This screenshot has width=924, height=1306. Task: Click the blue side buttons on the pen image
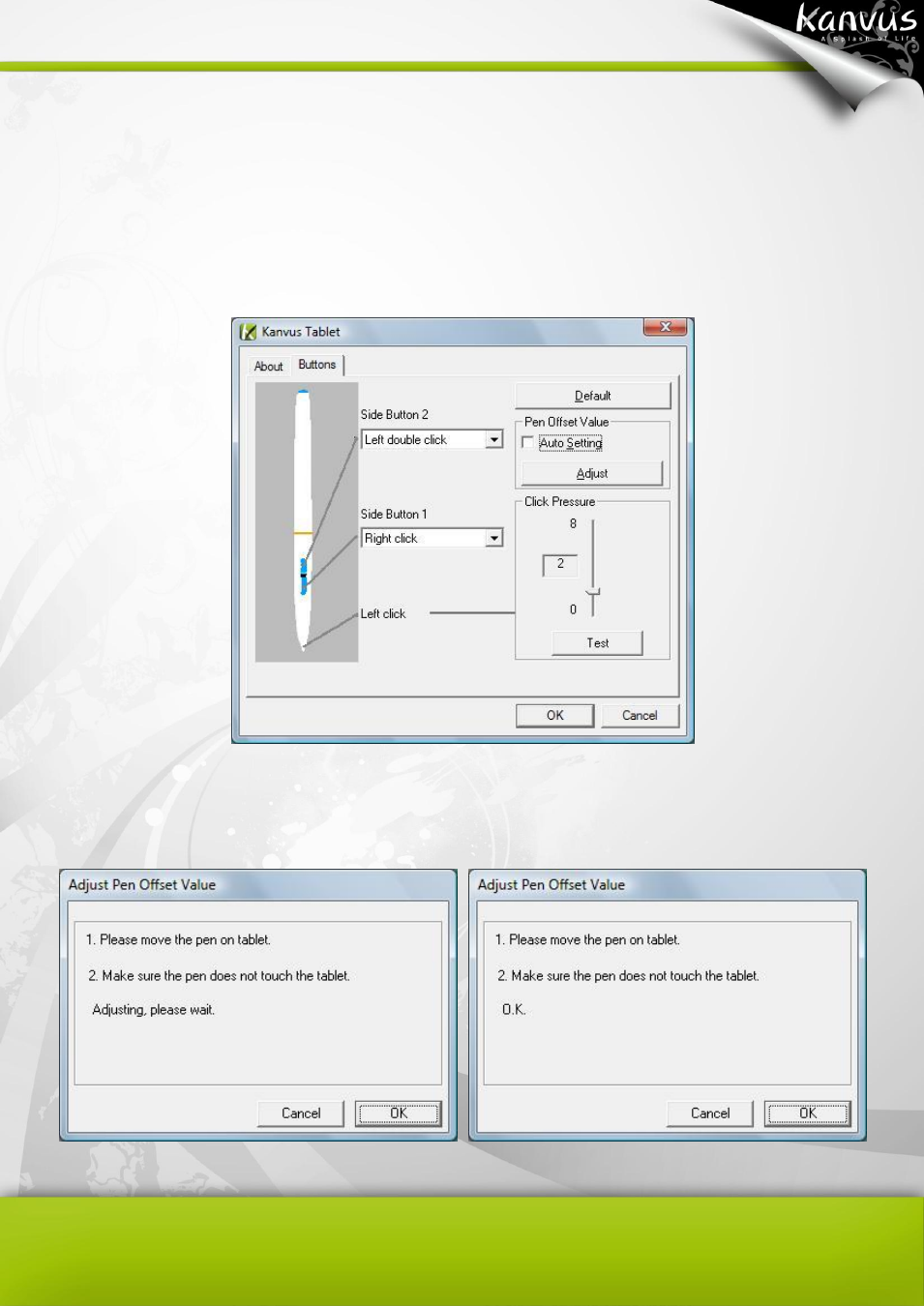[x=304, y=577]
